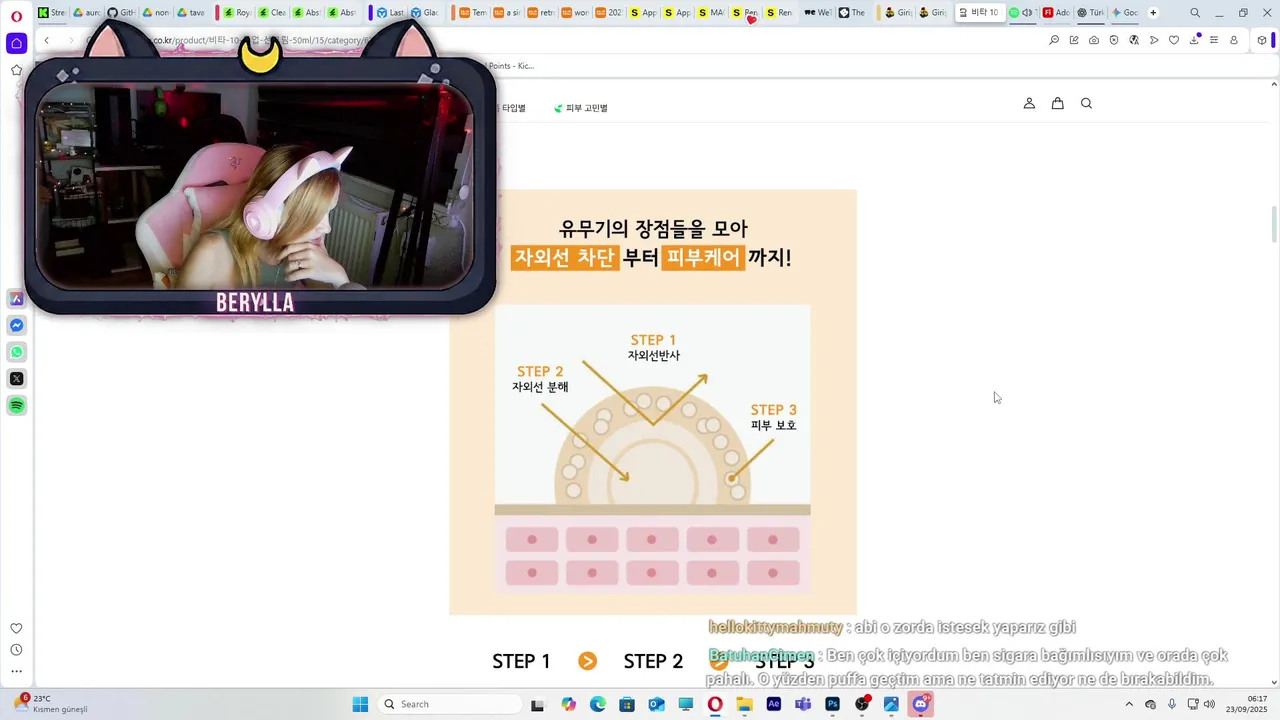
Task: Switch to the '비타 10' active tab
Action: point(979,13)
